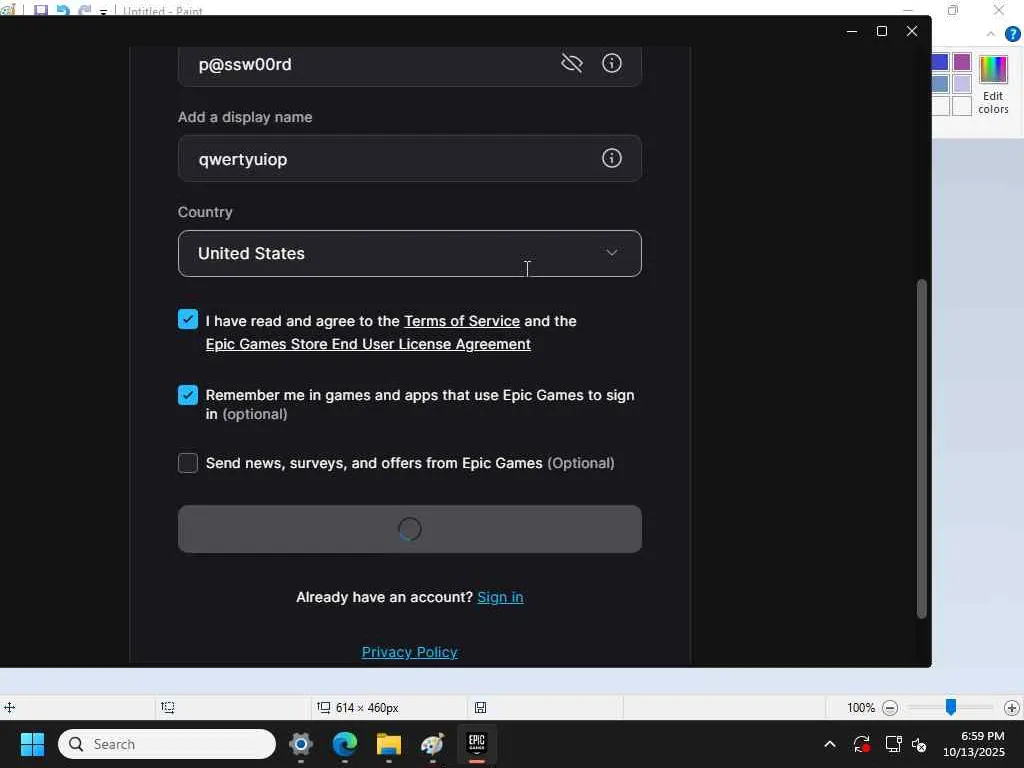Click the password field with p@ssw00rd
This screenshot has height=768, width=1024.
[409, 65]
